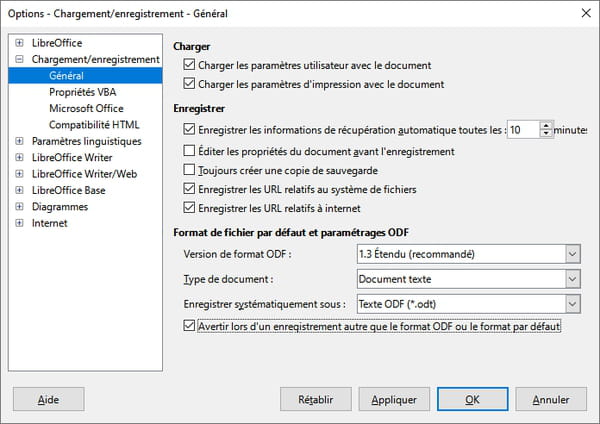Expand the LibreOffice Writer/Web node
Image resolution: width=600 pixels, height=424 pixels.
click(19, 174)
